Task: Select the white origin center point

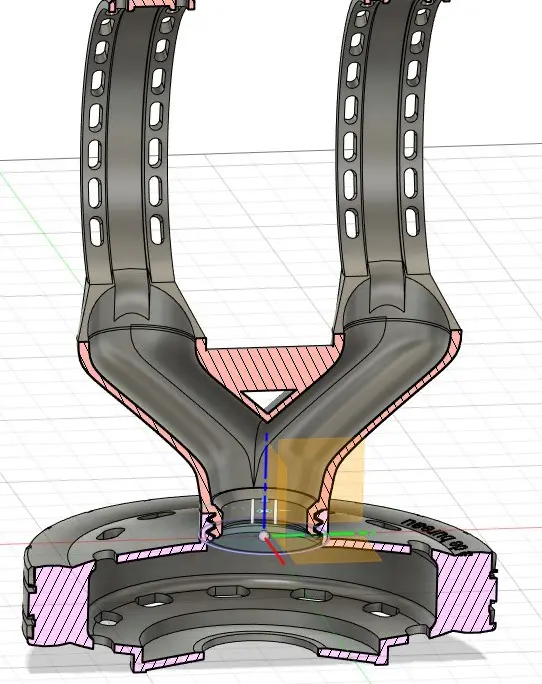Action: point(263,536)
